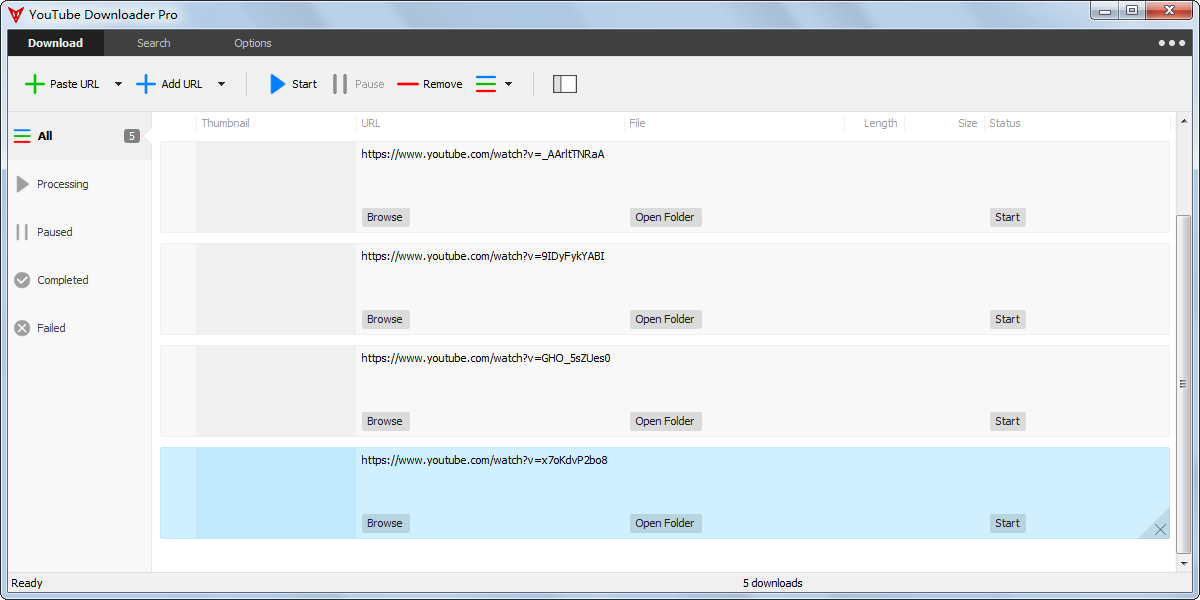The image size is (1200, 600).
Task: Select the All downloads filter icon
Action: point(22,136)
